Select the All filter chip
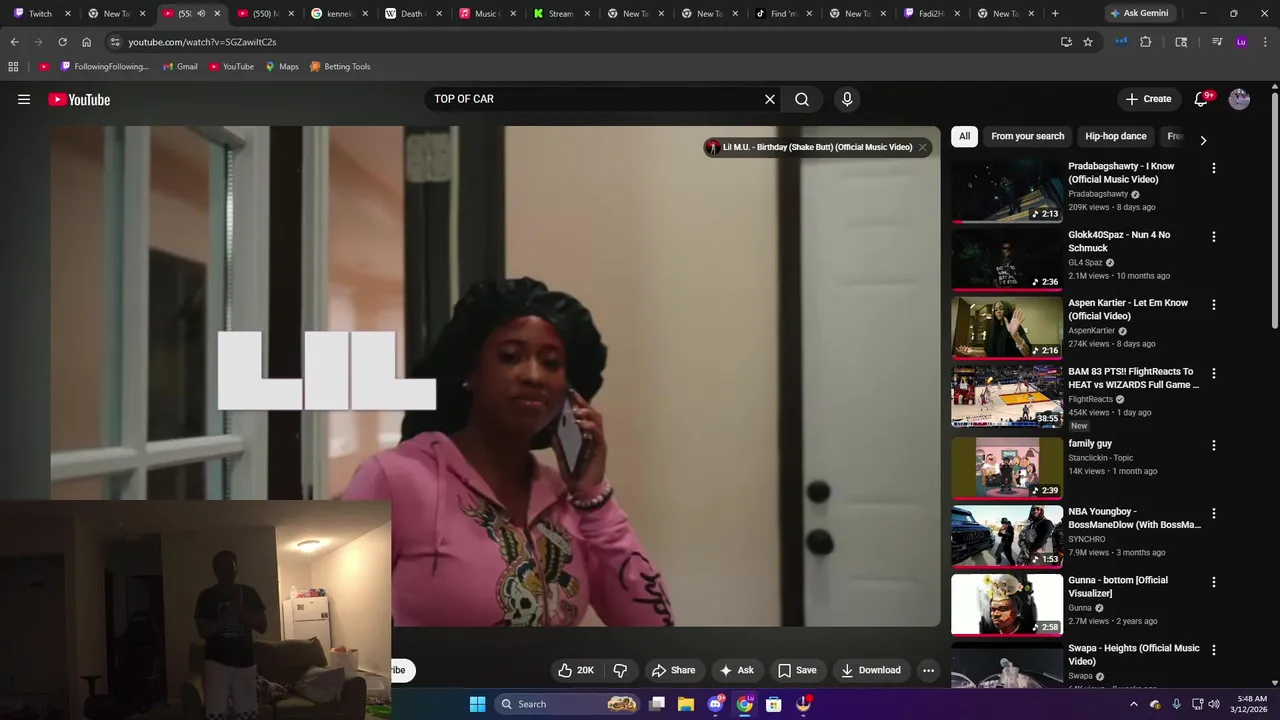The image size is (1280, 720). click(964, 136)
